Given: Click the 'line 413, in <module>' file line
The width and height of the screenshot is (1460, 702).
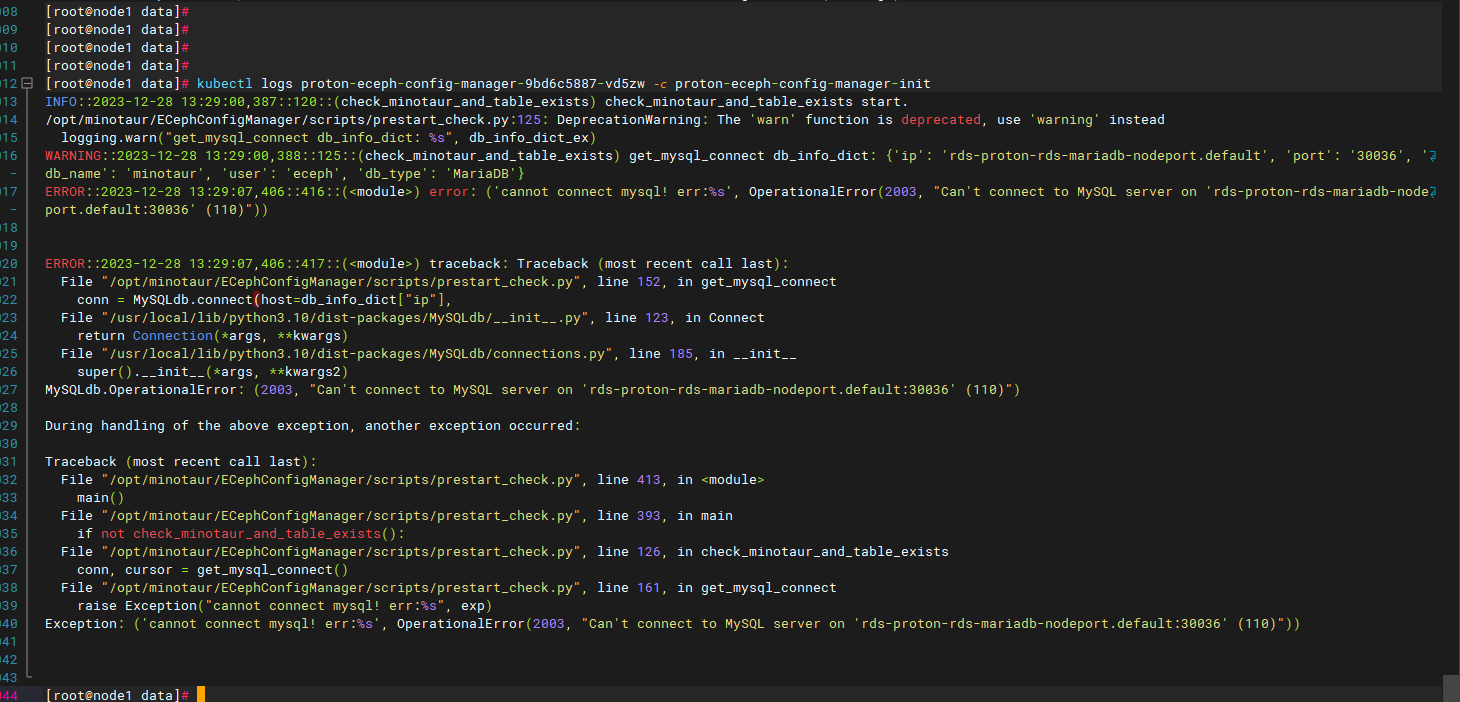Looking at the screenshot, I should click(x=413, y=480).
